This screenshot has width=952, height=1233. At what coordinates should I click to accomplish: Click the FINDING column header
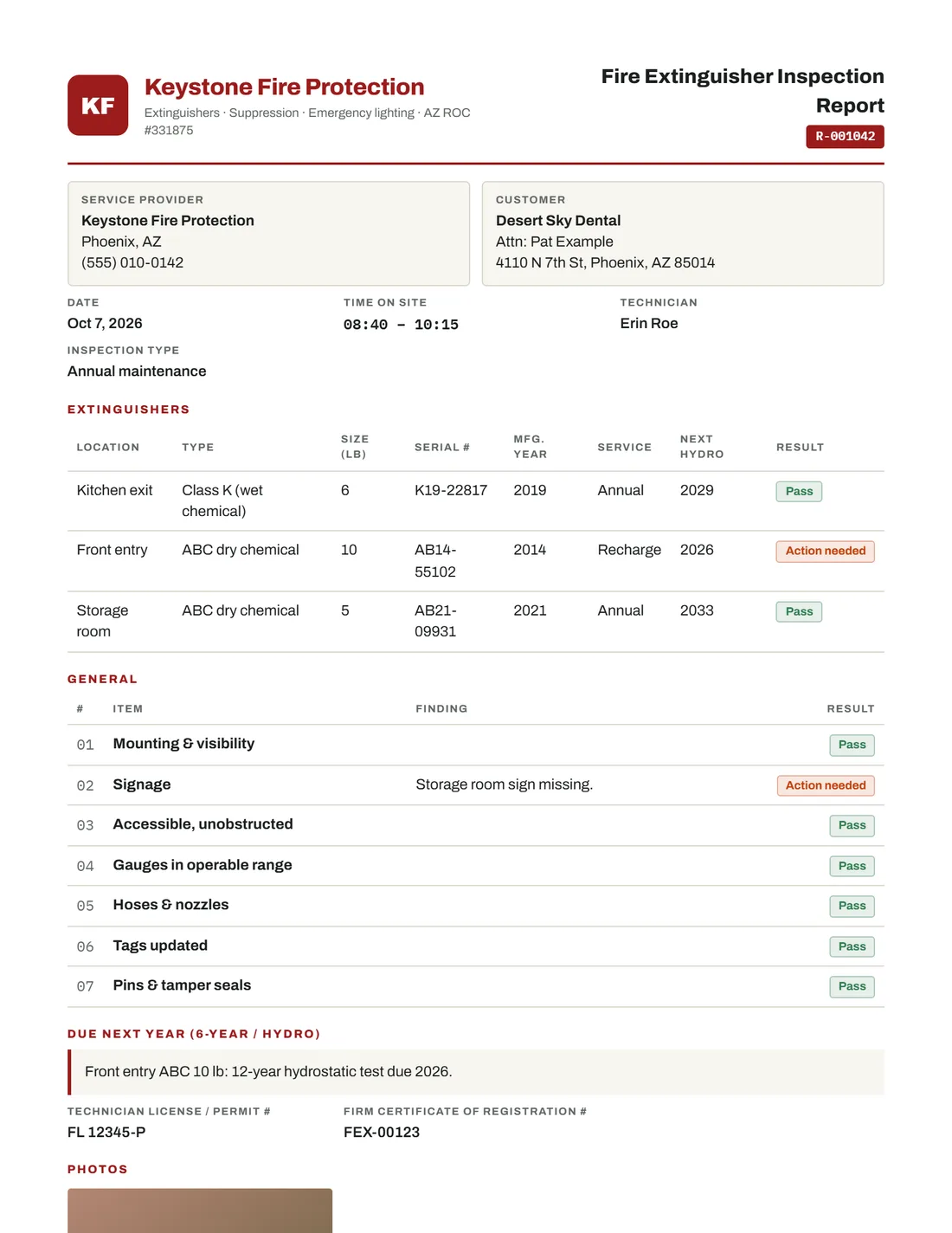tap(441, 709)
